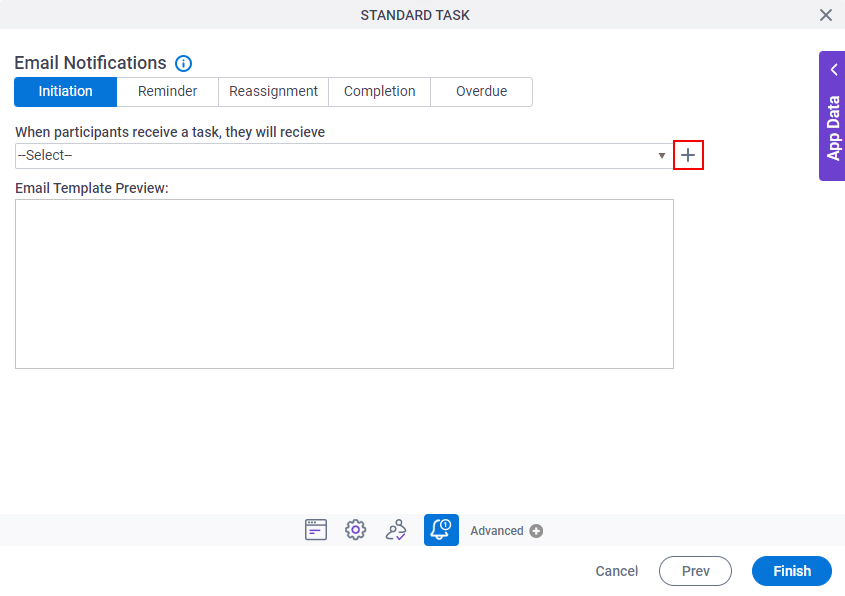Open the participants icon tab
Viewport: 845px width, 596px height.
(x=396, y=530)
